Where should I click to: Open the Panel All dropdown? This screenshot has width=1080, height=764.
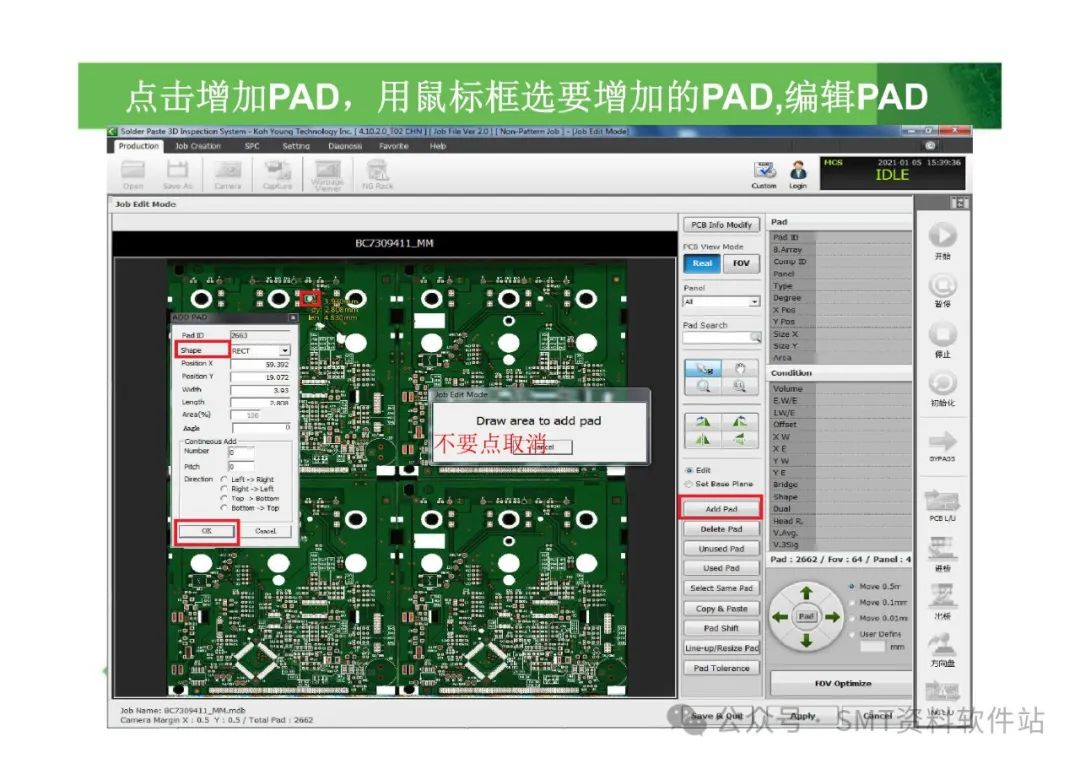pos(754,302)
